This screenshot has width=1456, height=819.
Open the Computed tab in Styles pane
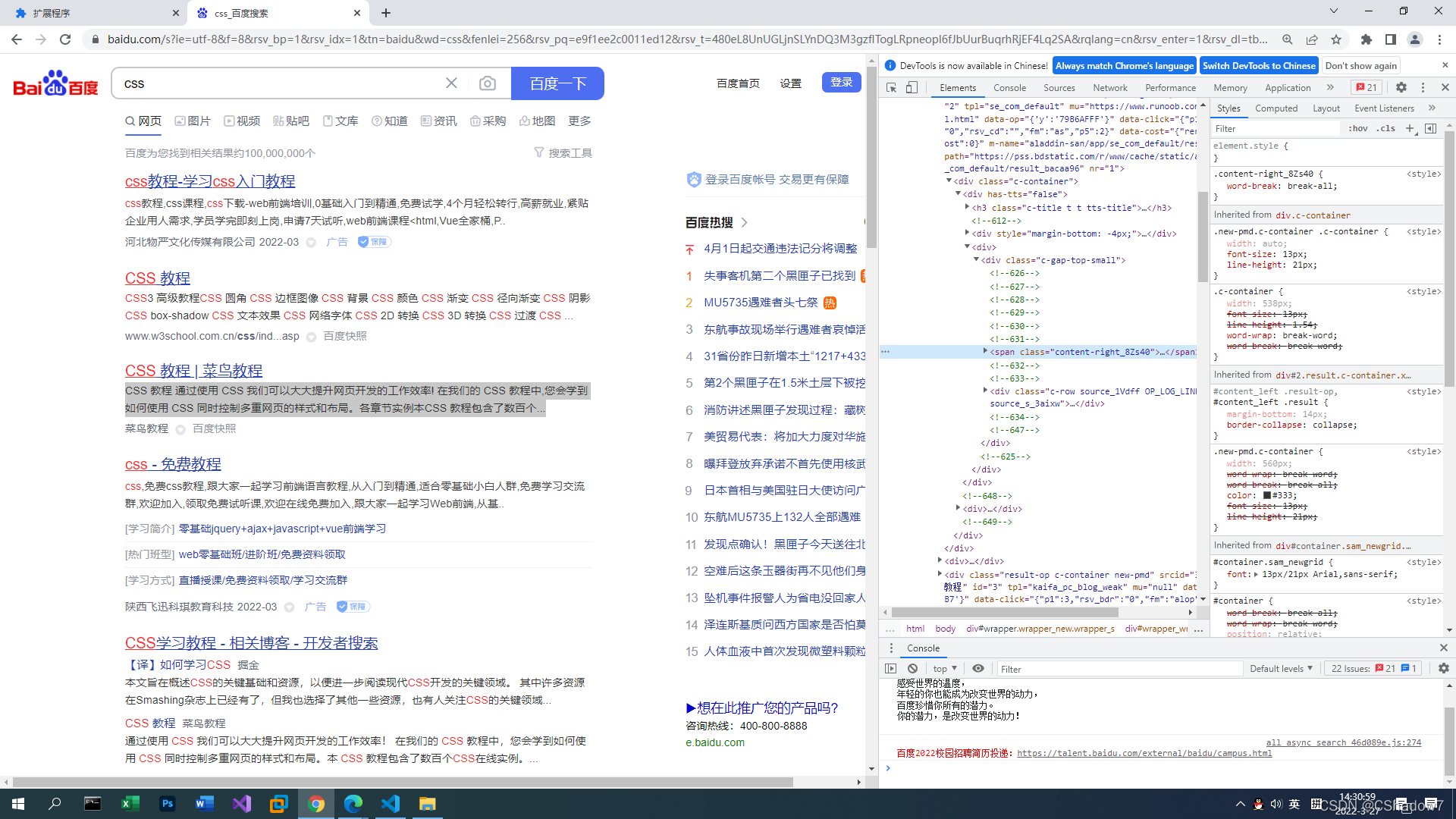point(1276,108)
